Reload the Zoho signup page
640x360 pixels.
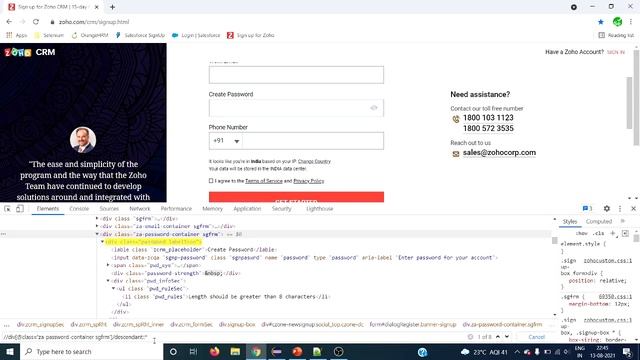click(36, 22)
